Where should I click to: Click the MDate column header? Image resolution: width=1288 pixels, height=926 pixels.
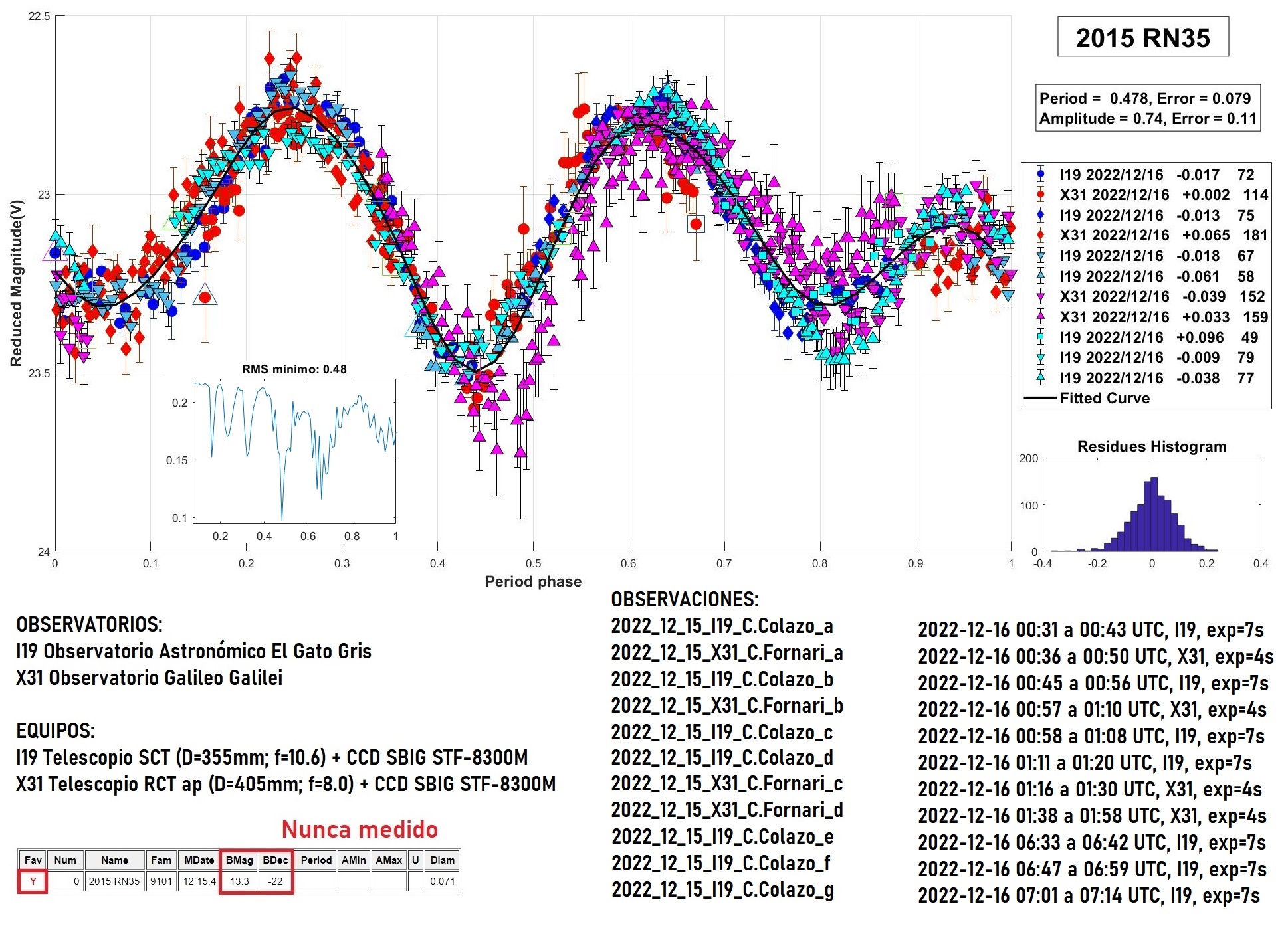199,860
